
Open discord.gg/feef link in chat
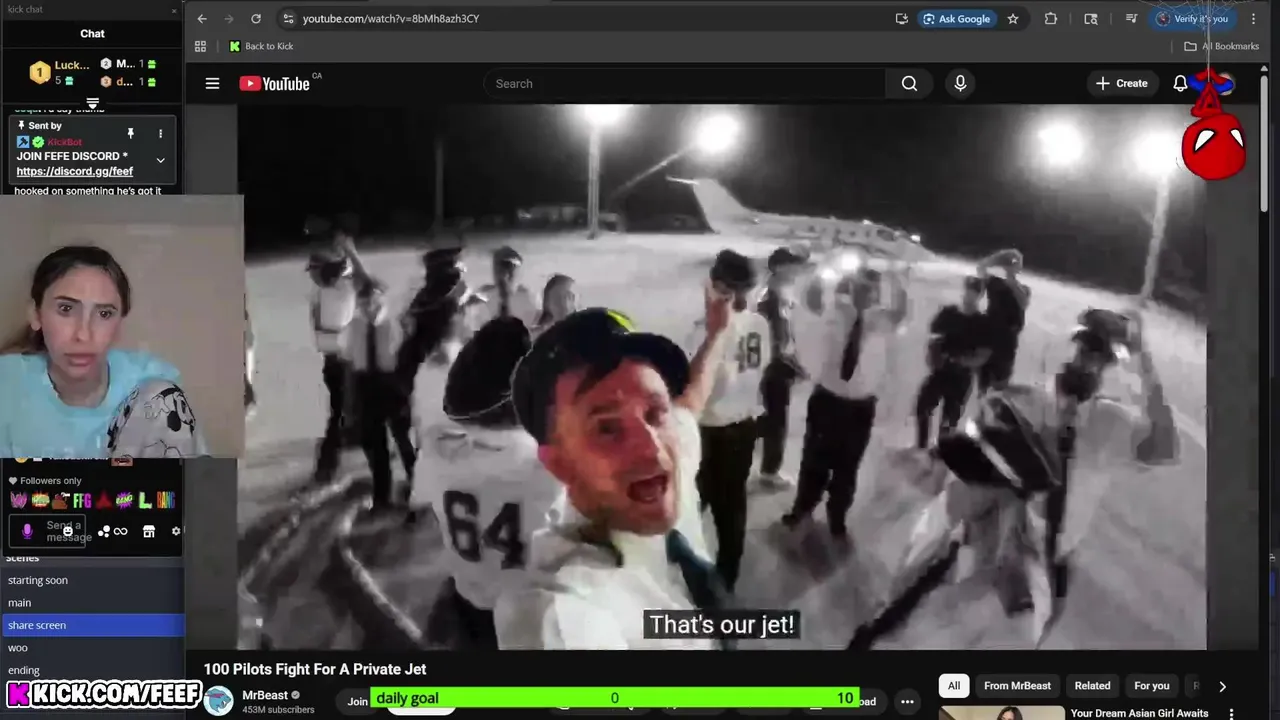pyautogui.click(x=74, y=171)
